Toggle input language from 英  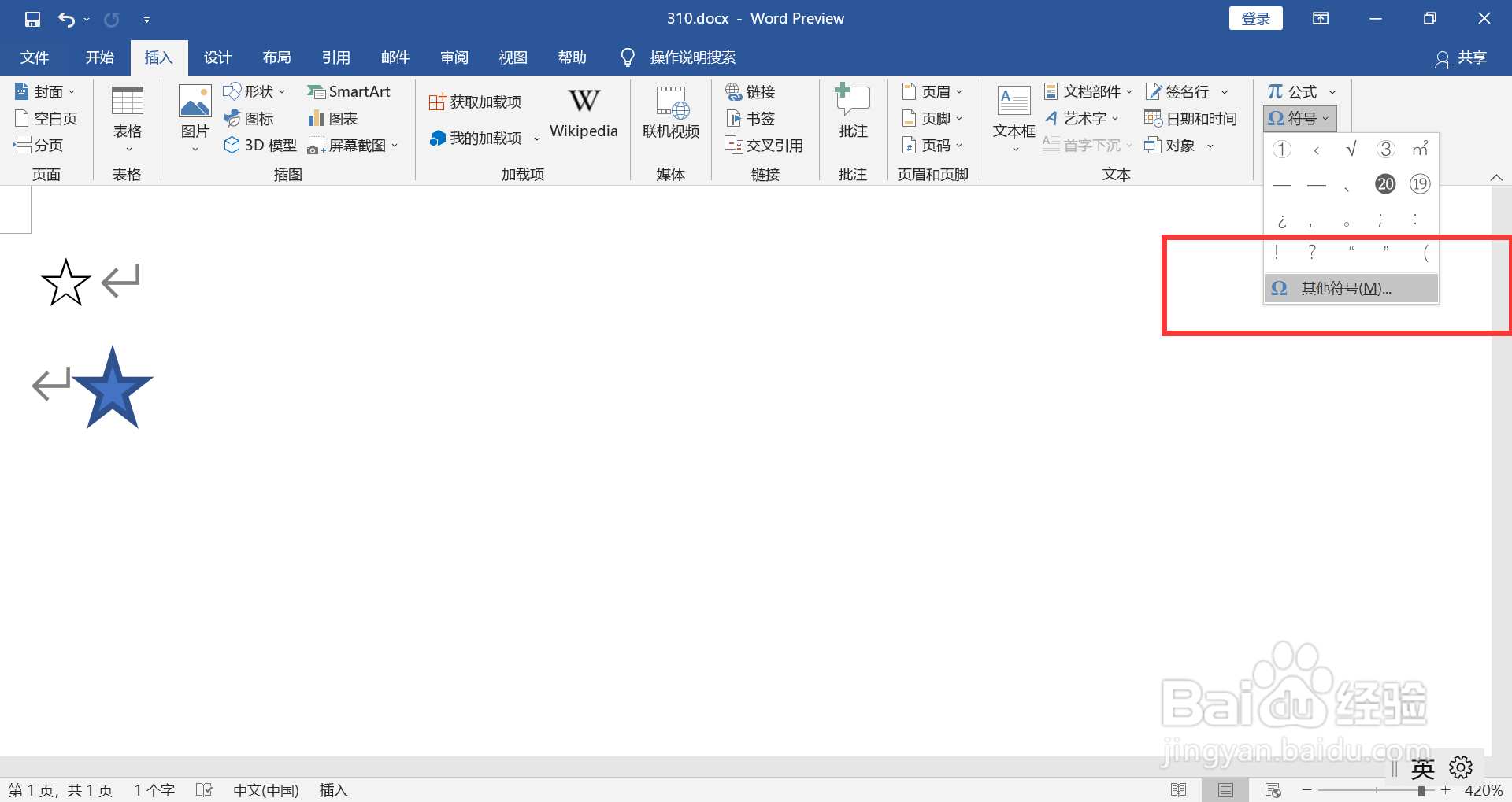pos(1422,767)
